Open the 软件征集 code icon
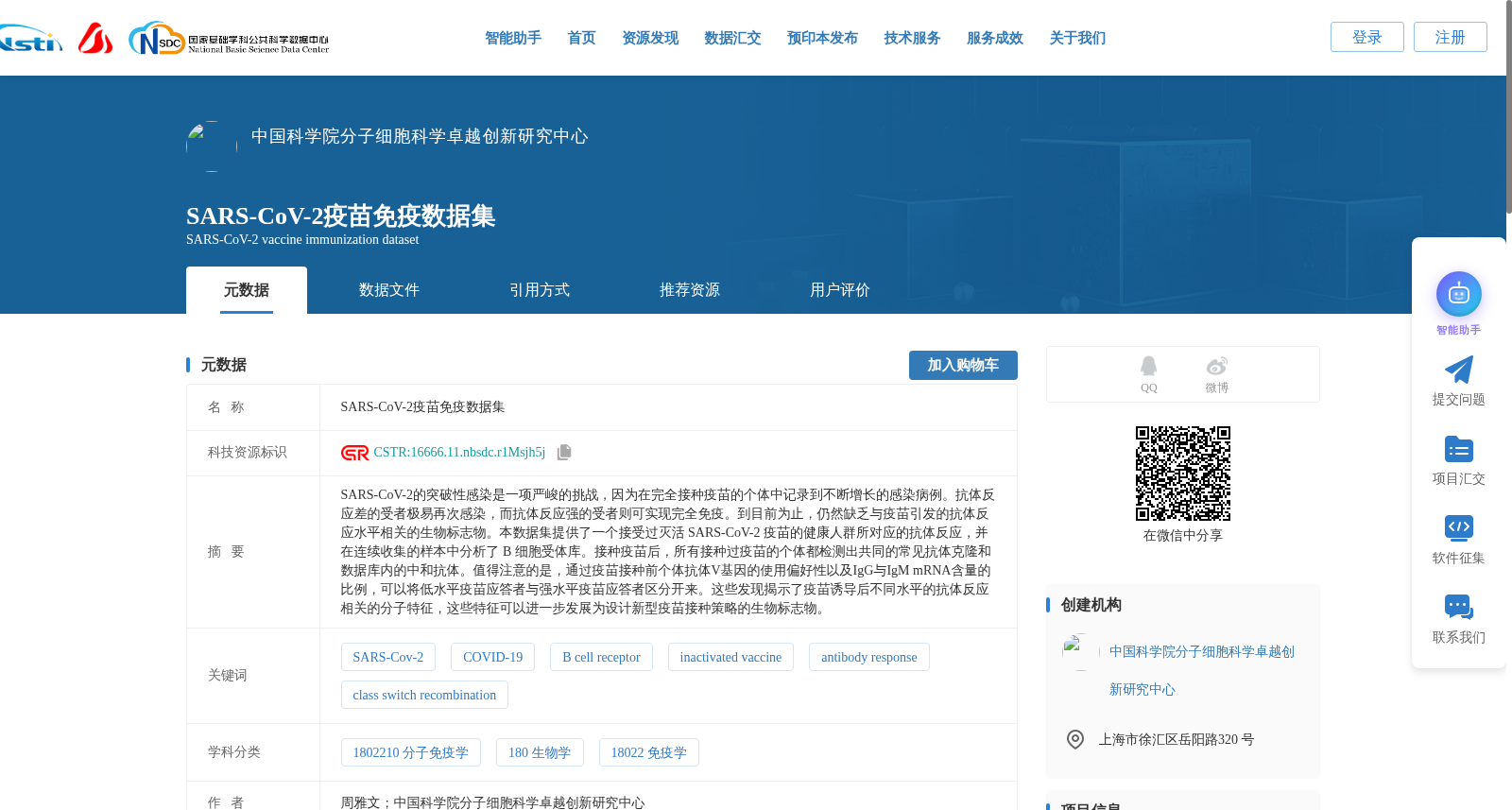The width and height of the screenshot is (1512, 810). tap(1458, 527)
